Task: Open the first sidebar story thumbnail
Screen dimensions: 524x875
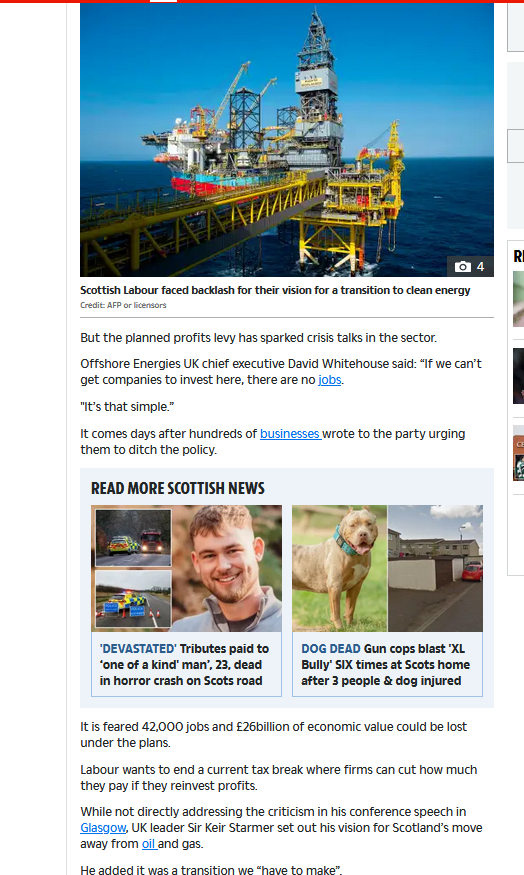Action: [x=518, y=299]
